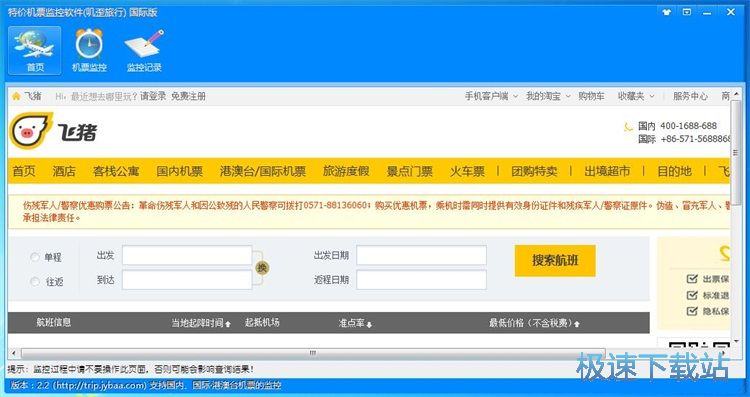Swap cities with the 换 icon
The height and width of the screenshot is (397, 750).
pos(262,268)
